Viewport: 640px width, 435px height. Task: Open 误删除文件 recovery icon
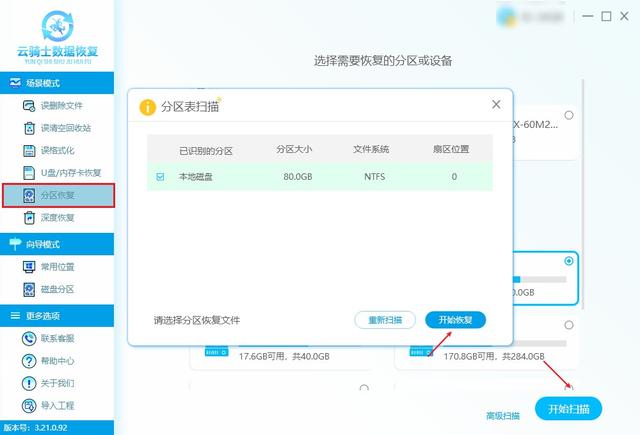pos(29,106)
